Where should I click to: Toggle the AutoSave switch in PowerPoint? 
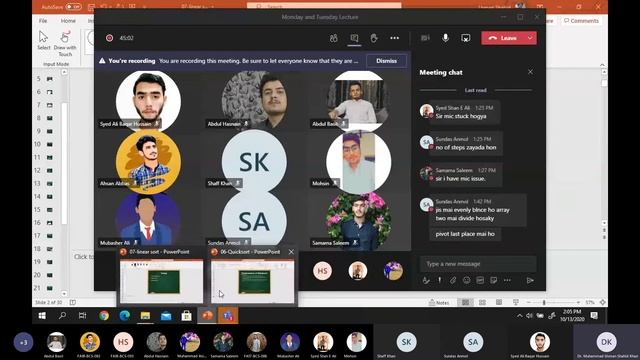[x=73, y=7]
